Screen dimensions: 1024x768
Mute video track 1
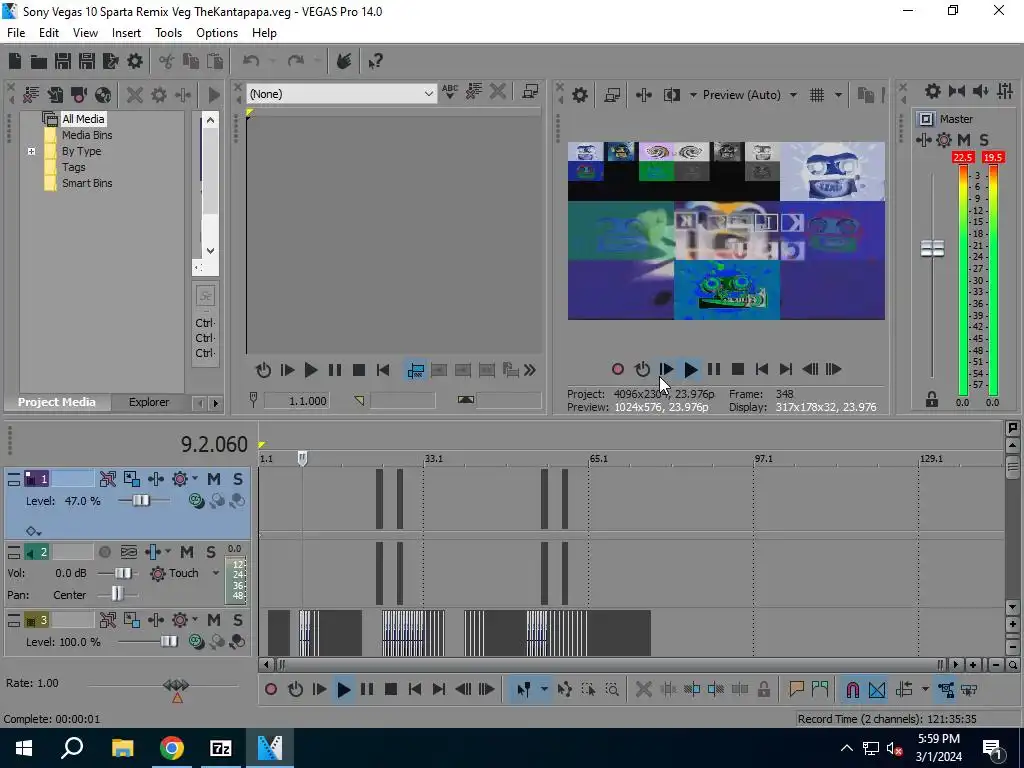[x=214, y=479]
